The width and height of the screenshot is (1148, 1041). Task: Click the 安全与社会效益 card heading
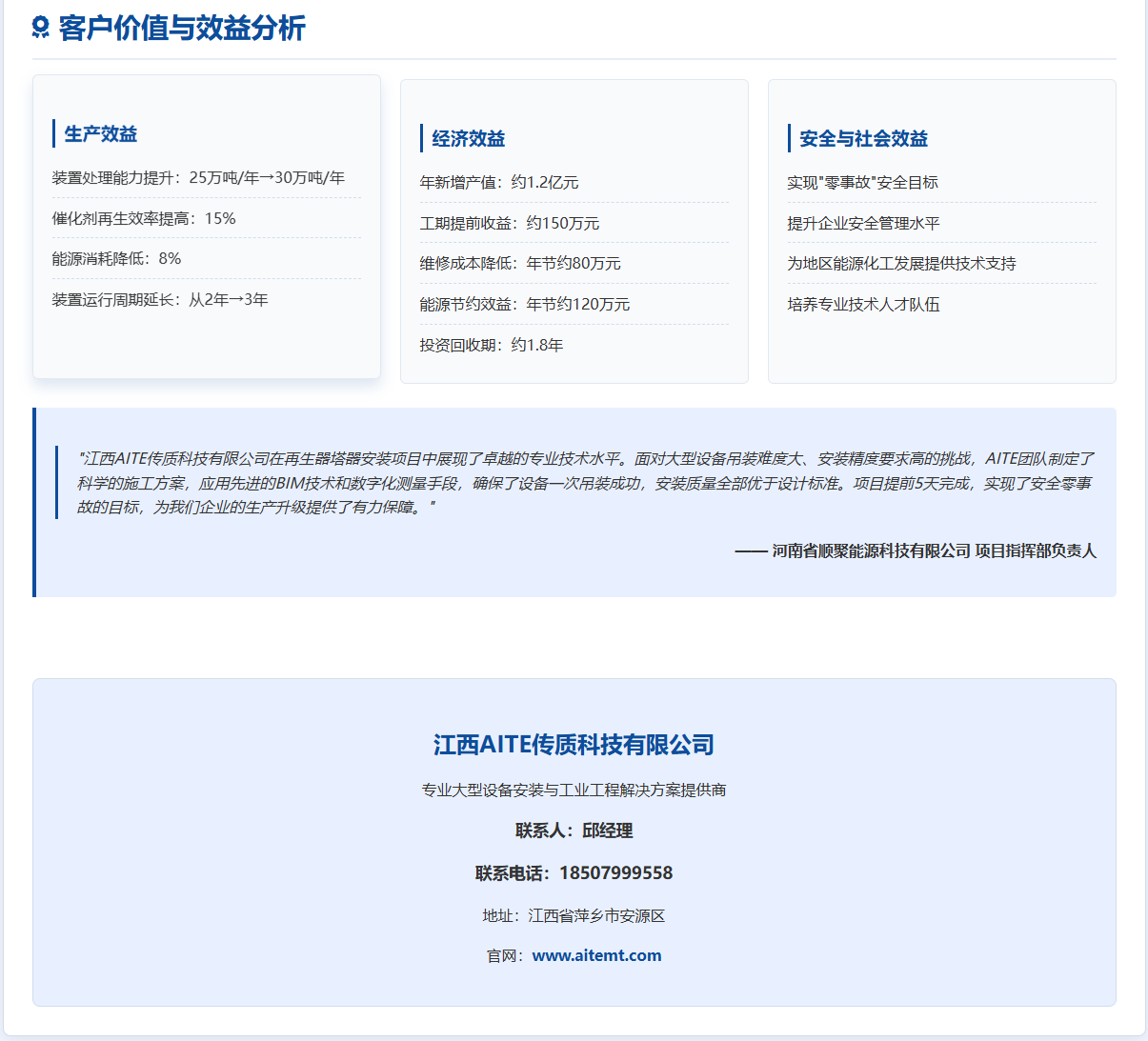click(863, 139)
